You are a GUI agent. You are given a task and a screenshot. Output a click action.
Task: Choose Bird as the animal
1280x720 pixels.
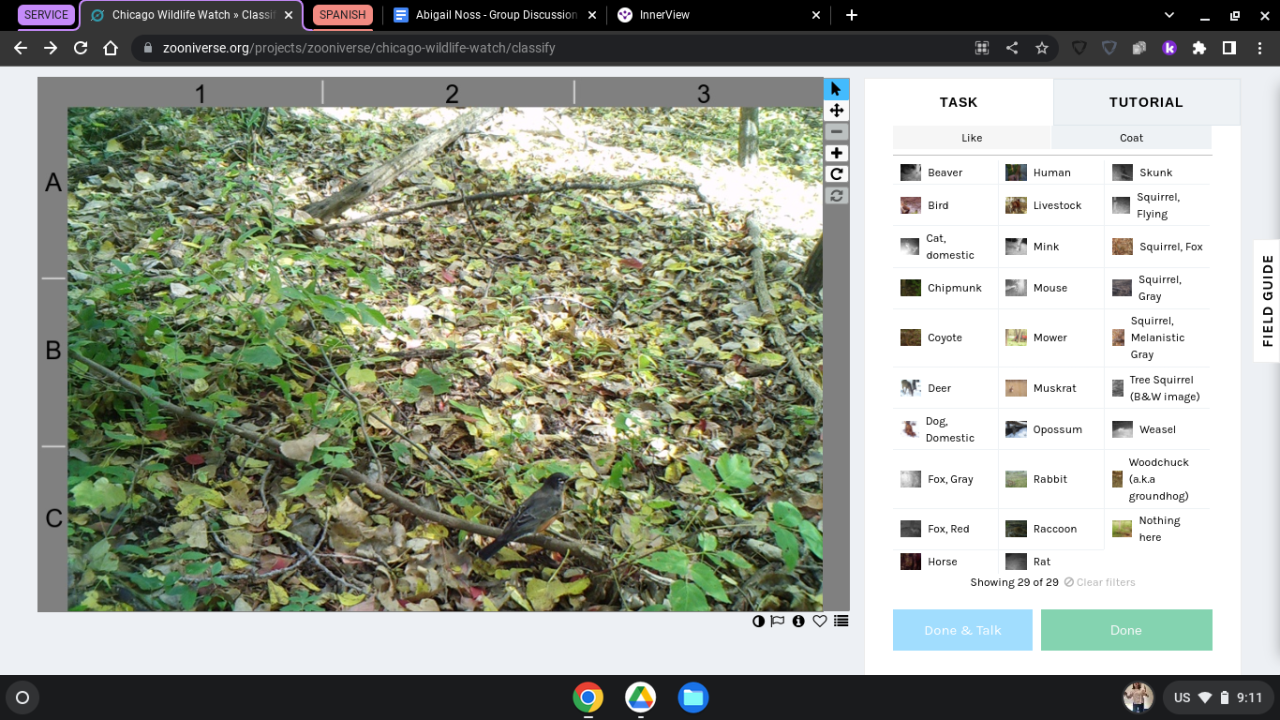[946, 205]
